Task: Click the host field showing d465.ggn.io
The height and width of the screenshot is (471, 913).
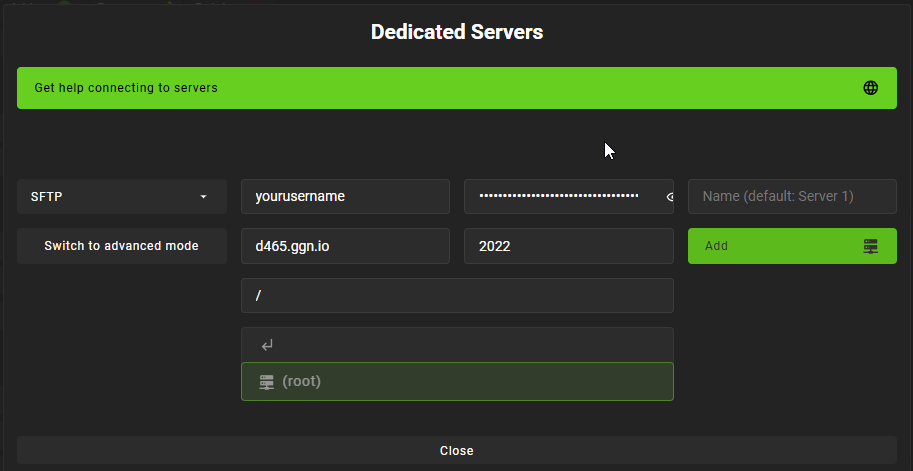Action: pyautogui.click(x=345, y=246)
